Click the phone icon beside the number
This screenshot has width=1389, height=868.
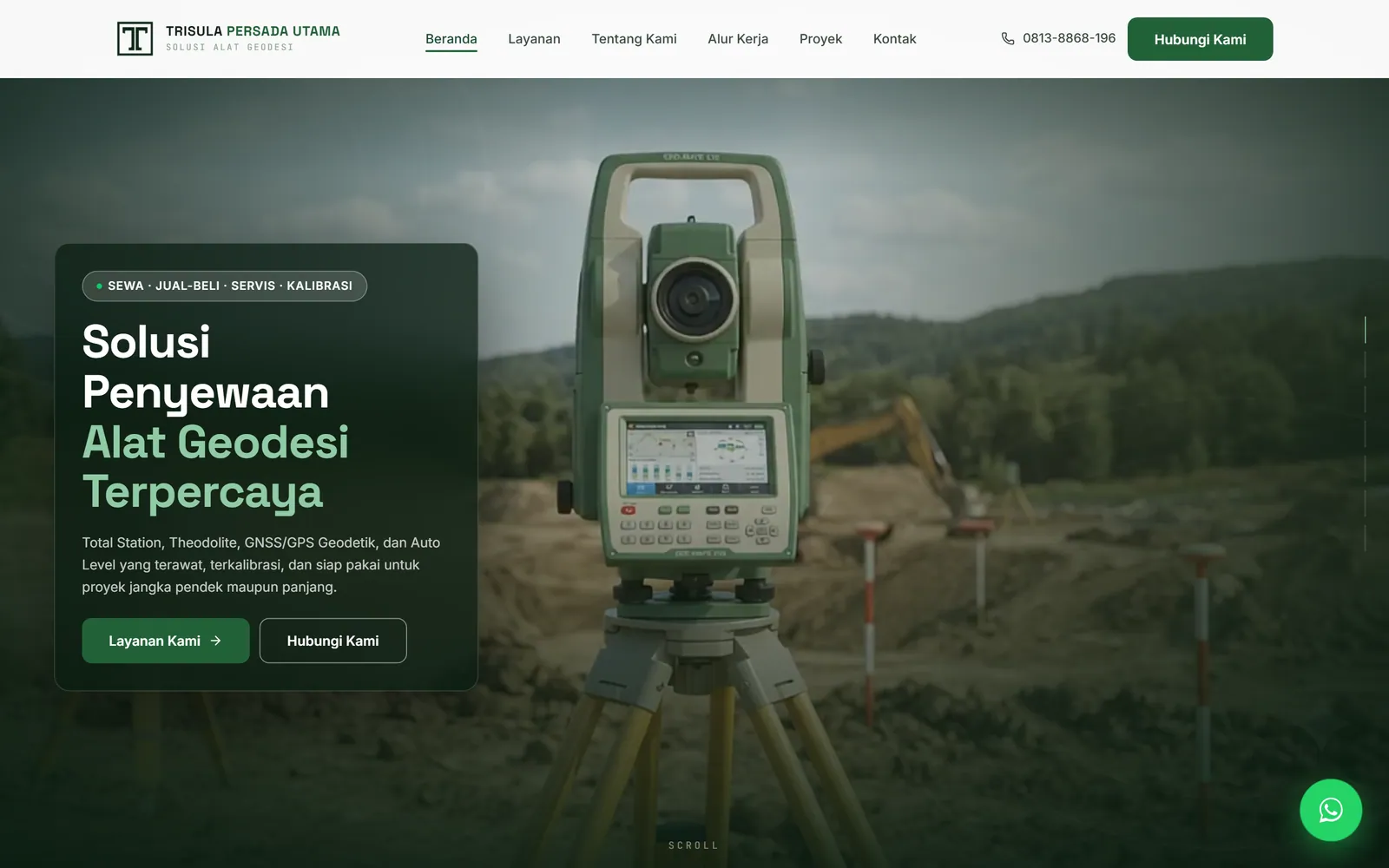coord(1007,39)
